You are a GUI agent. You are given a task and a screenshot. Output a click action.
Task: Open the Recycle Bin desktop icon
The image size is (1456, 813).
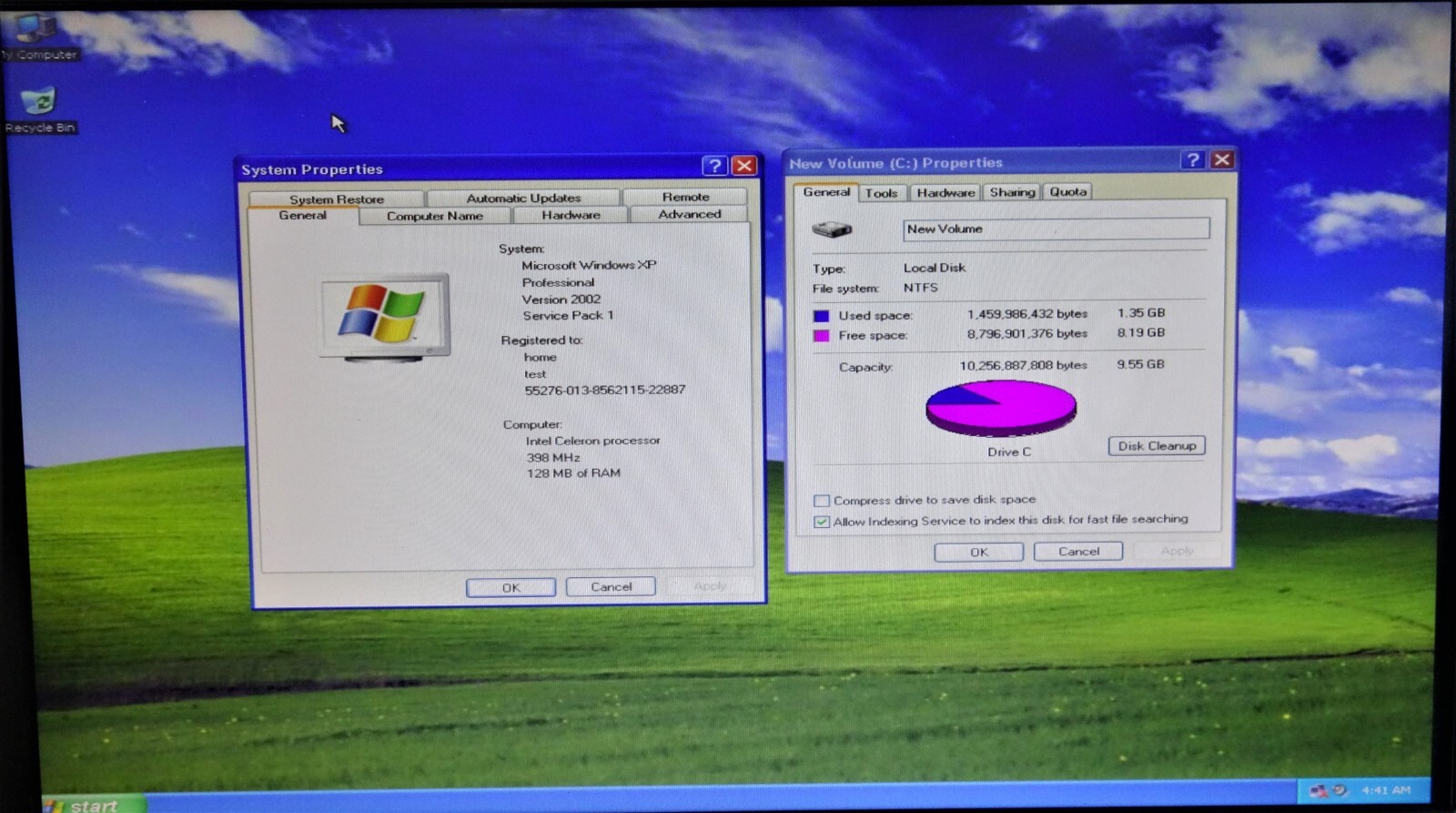[39, 110]
